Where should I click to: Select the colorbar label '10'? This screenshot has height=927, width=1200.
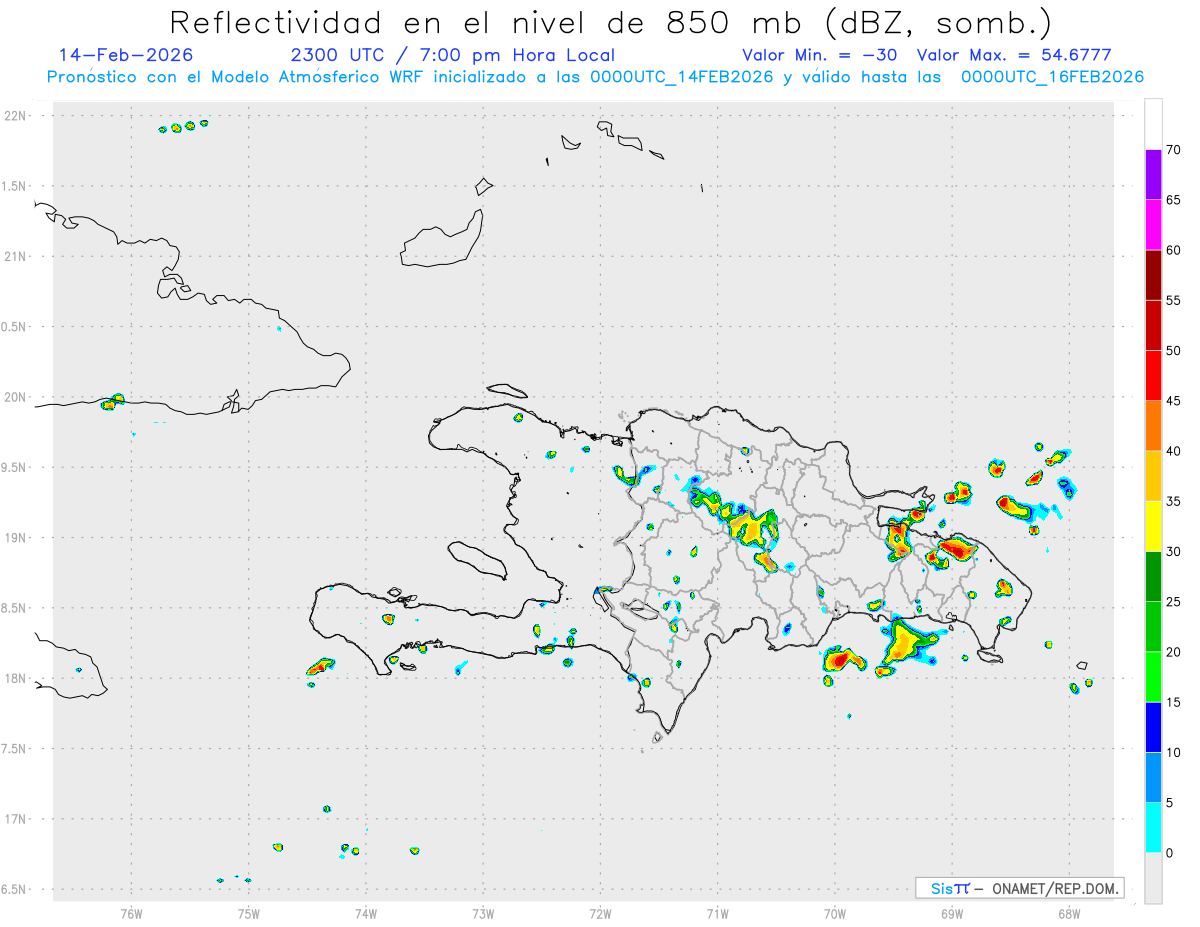point(1174,753)
